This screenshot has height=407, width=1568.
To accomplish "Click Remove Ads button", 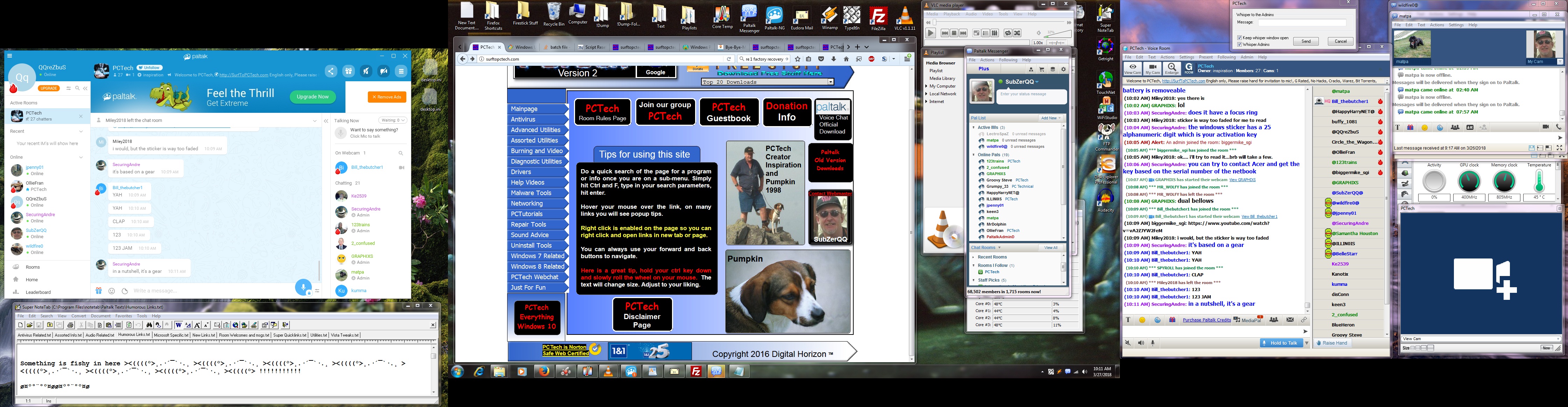I will (x=386, y=97).
